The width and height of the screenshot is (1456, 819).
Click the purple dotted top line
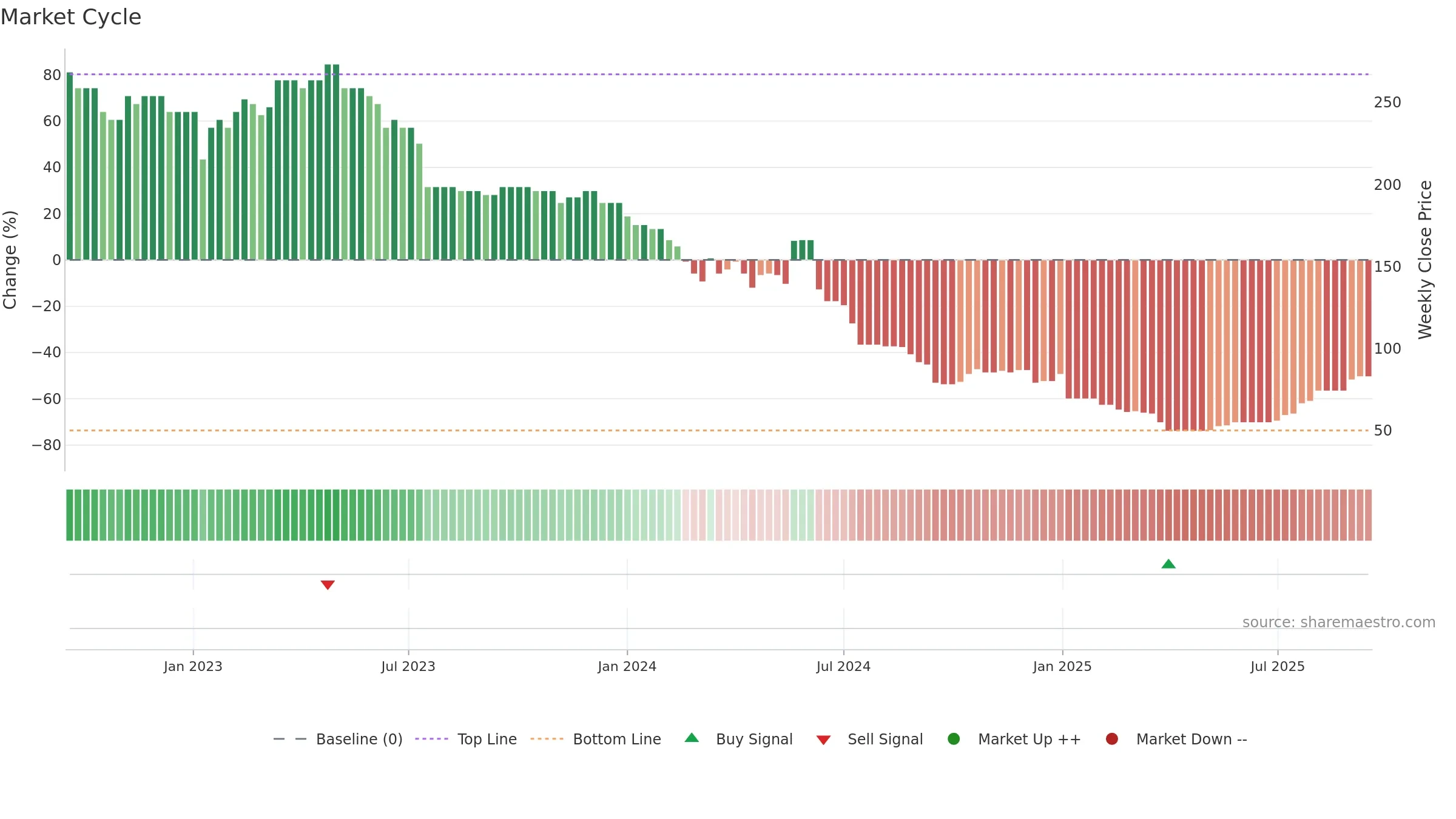click(719, 75)
